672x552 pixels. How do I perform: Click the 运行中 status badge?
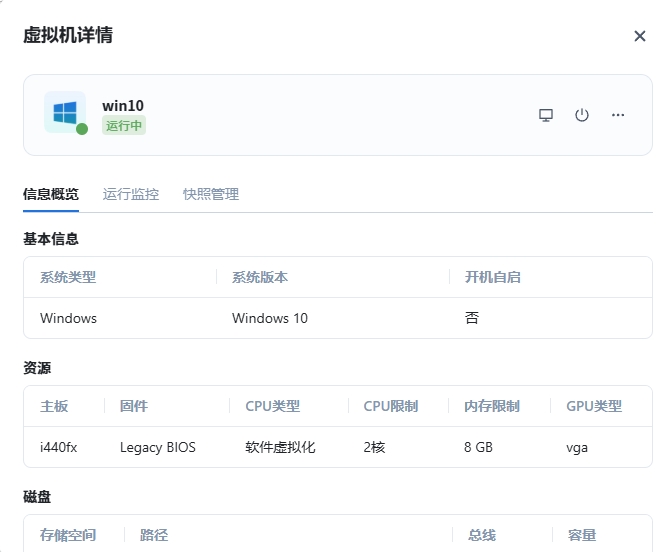(124, 126)
